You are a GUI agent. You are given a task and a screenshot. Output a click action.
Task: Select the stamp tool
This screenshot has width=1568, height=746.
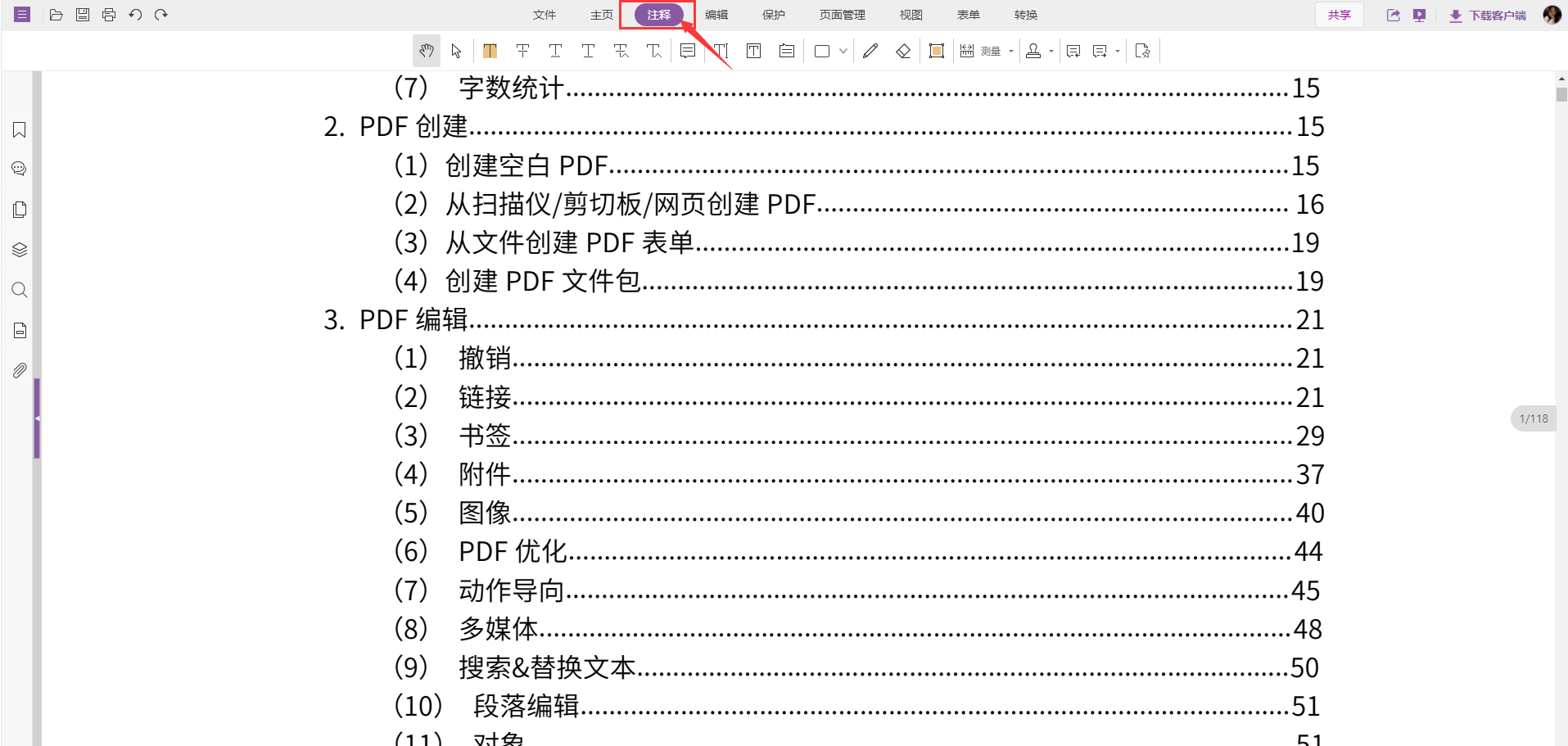(1033, 51)
